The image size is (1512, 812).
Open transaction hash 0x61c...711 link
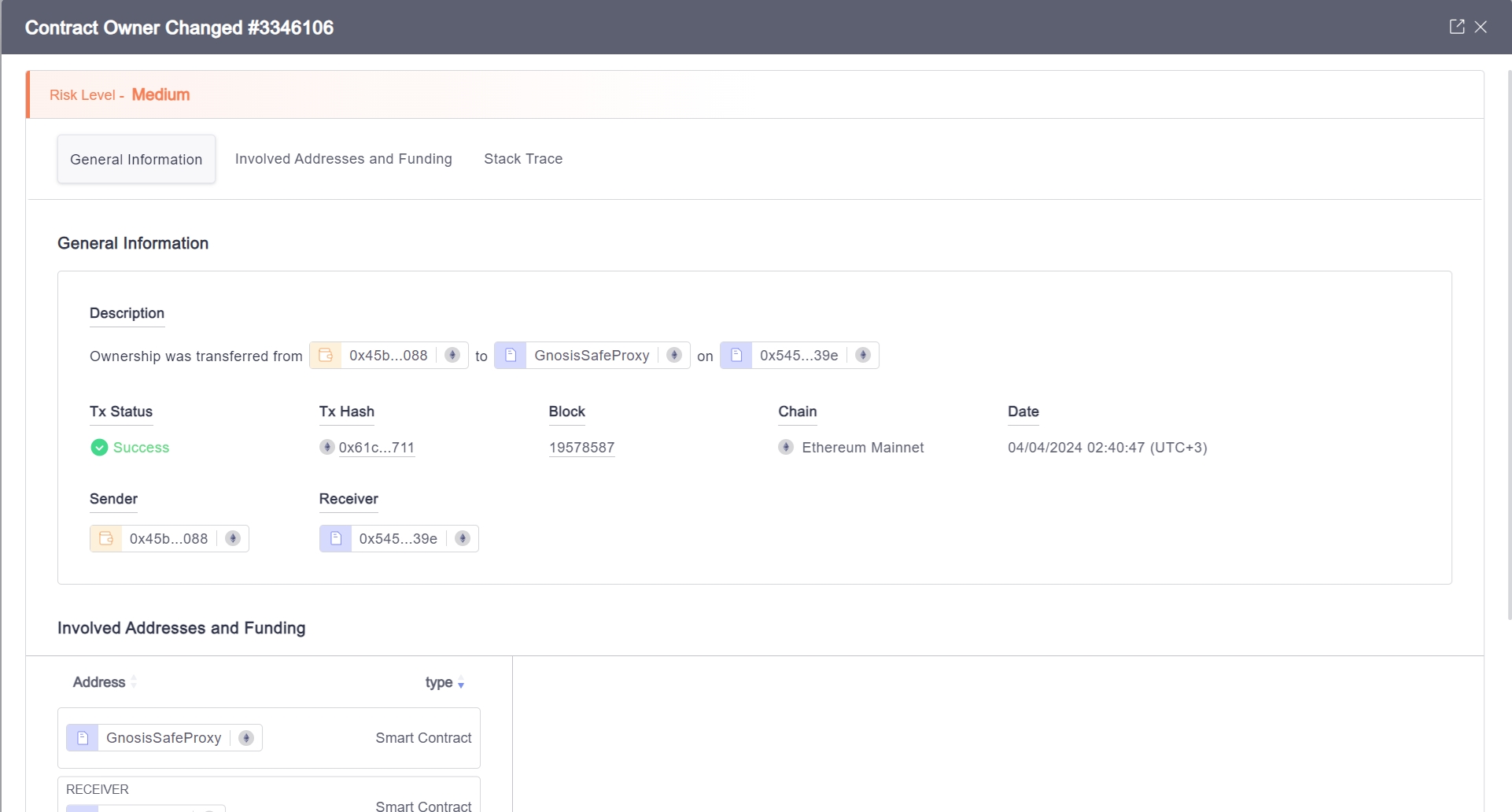pyautogui.click(x=376, y=448)
